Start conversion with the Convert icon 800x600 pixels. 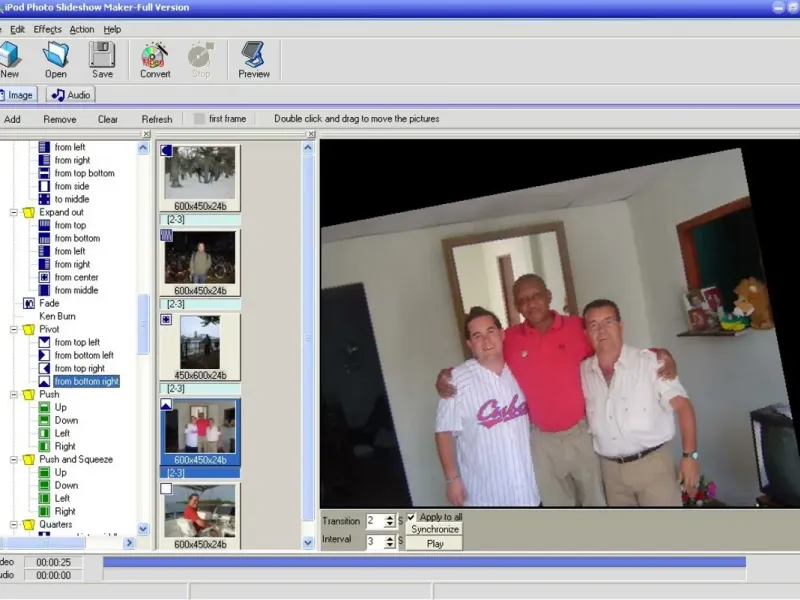point(155,54)
